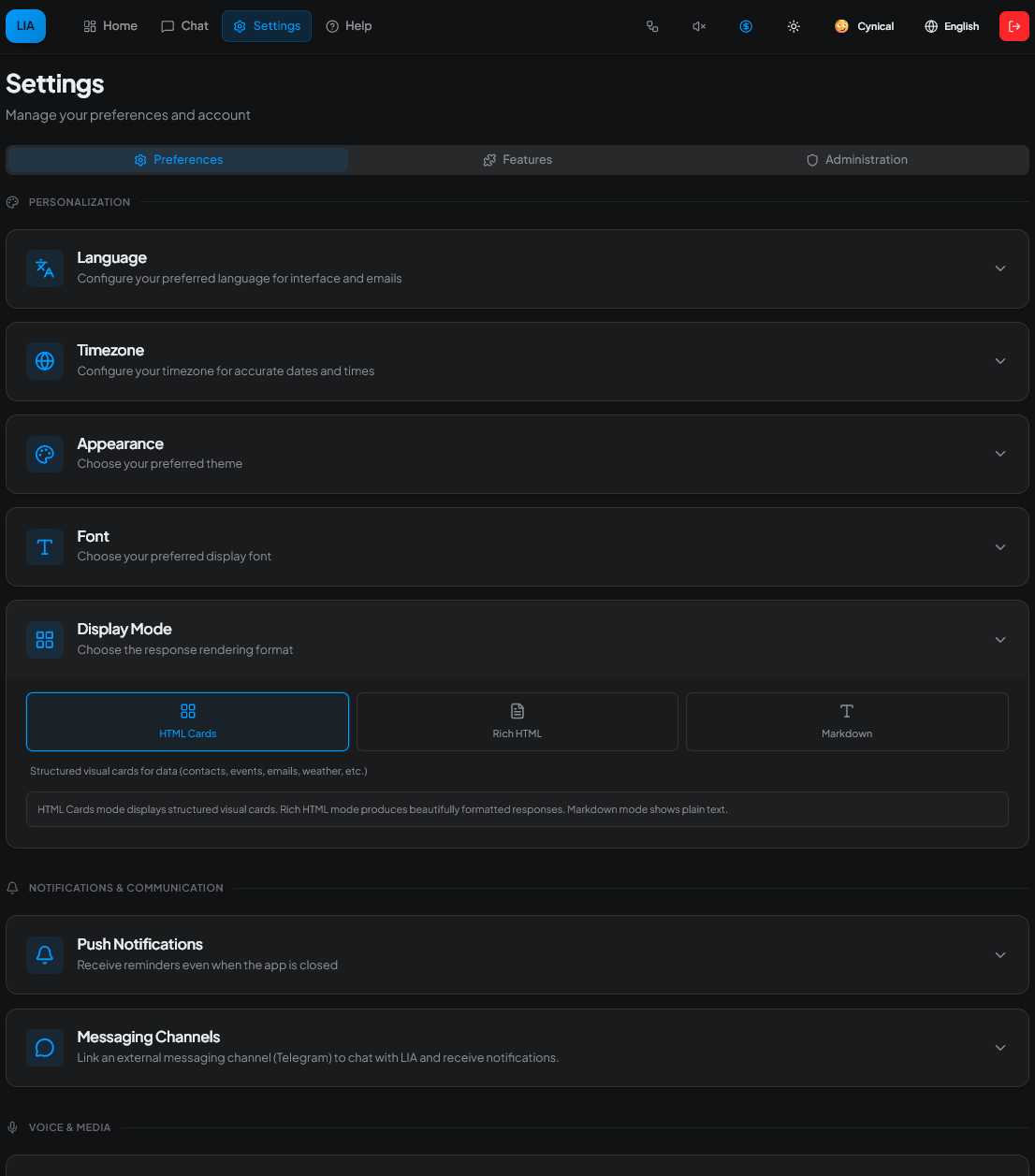The width and height of the screenshot is (1035, 1176).
Task: Select HTML Cards display mode
Action: 187,721
